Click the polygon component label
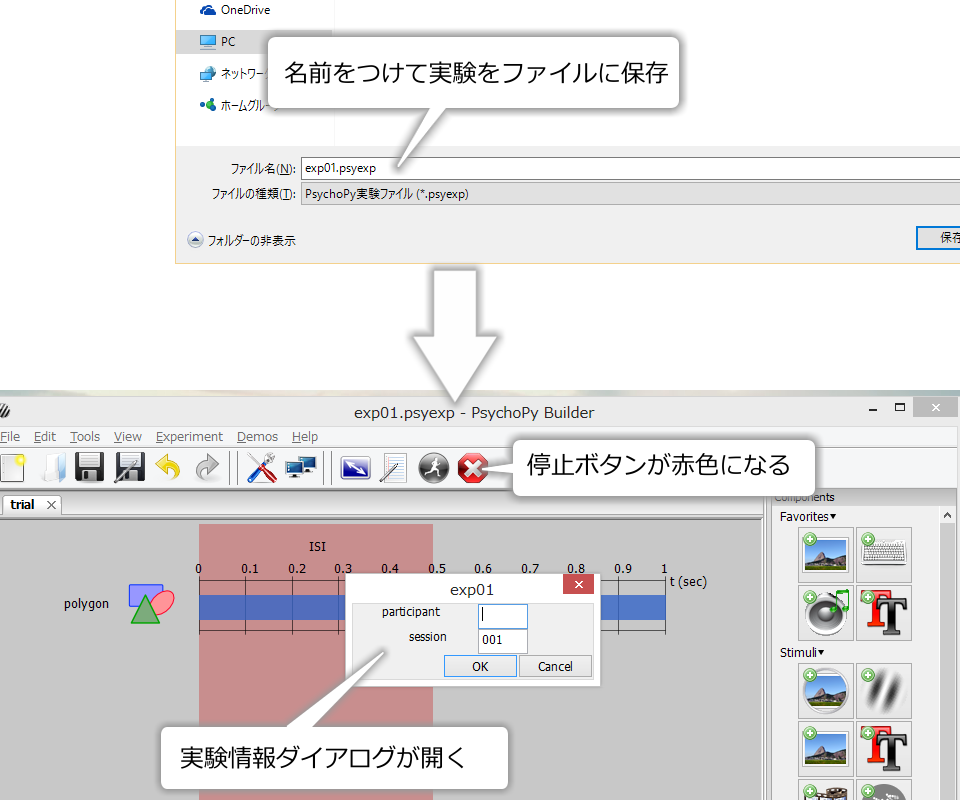960x800 pixels. (x=86, y=604)
